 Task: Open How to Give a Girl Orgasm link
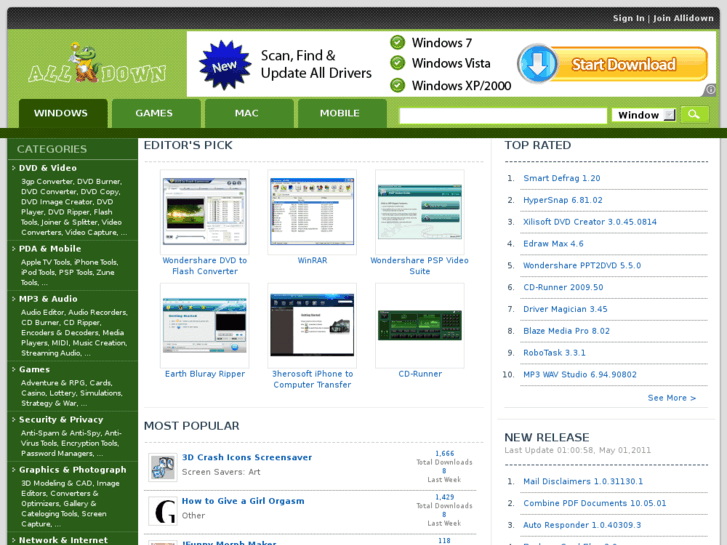[x=243, y=501]
